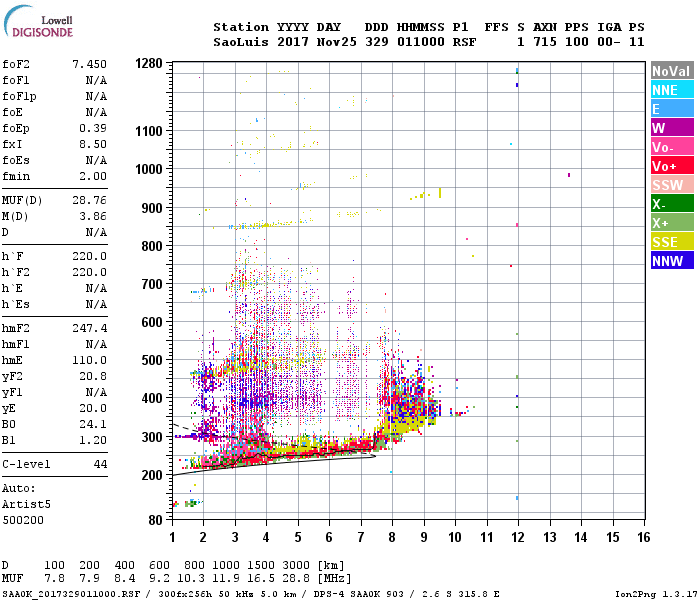Click the hmF2 value 247.4

pyautogui.click(x=89, y=328)
